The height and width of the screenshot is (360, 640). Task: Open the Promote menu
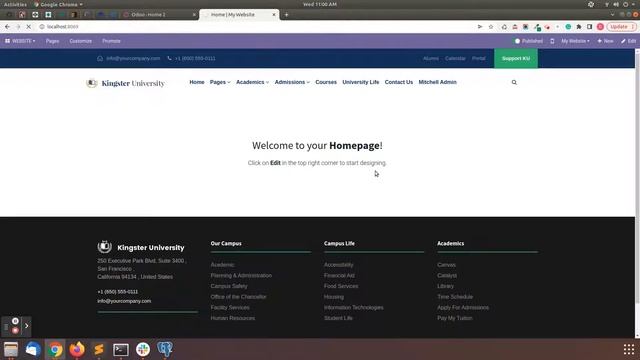pos(111,41)
